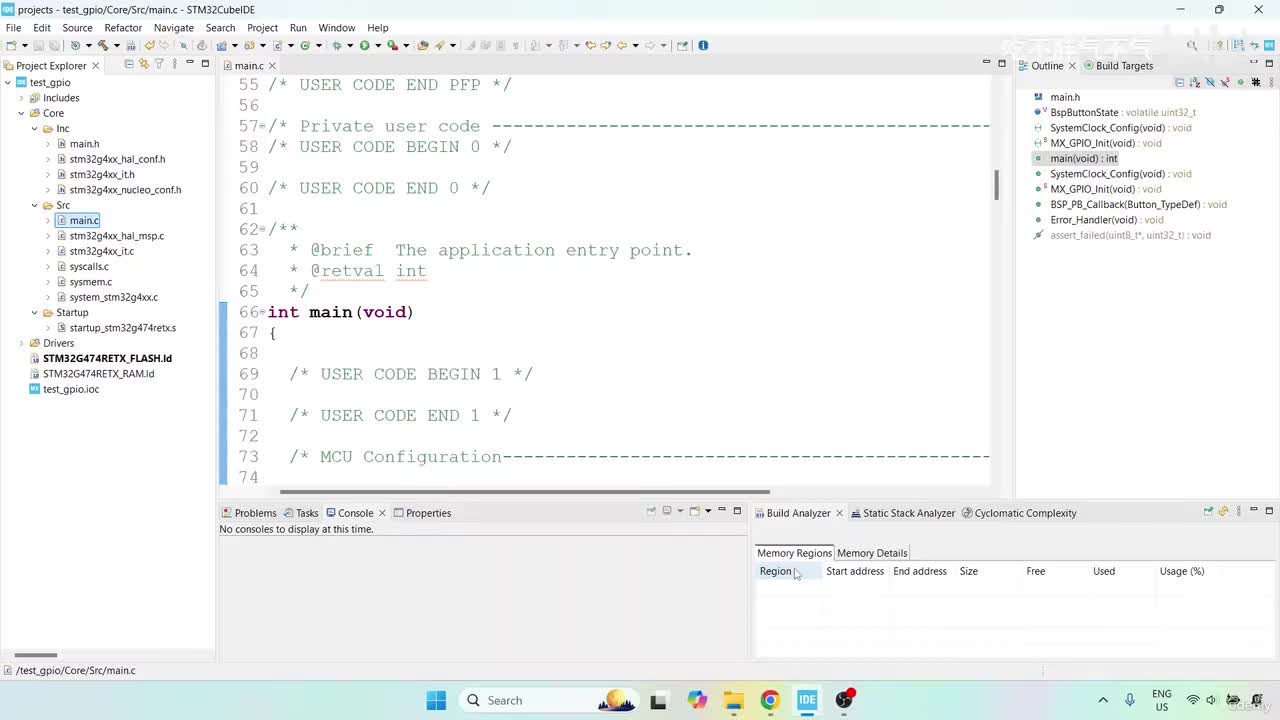
Task: Expand the Drivers folder in the project tree
Action: pos(21,343)
